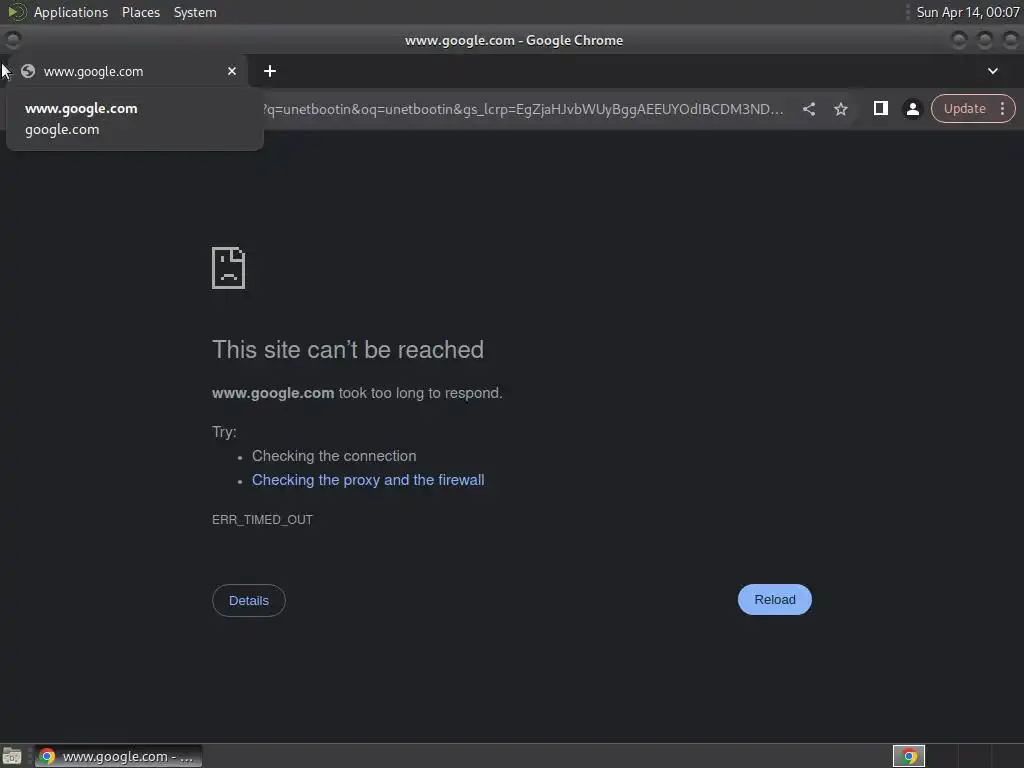Click the window menu button on title bar left
Viewport: 1024px width, 768px height.
[12, 40]
